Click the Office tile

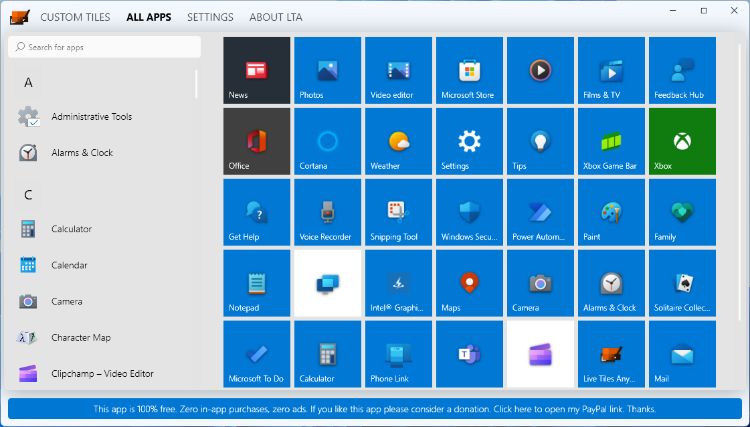click(x=256, y=141)
